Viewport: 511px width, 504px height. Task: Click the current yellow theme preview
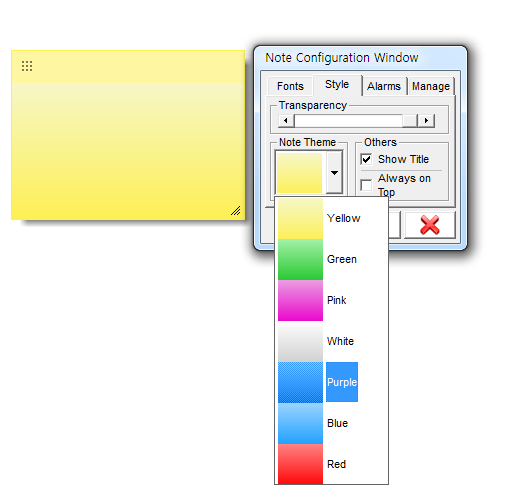coord(299,173)
